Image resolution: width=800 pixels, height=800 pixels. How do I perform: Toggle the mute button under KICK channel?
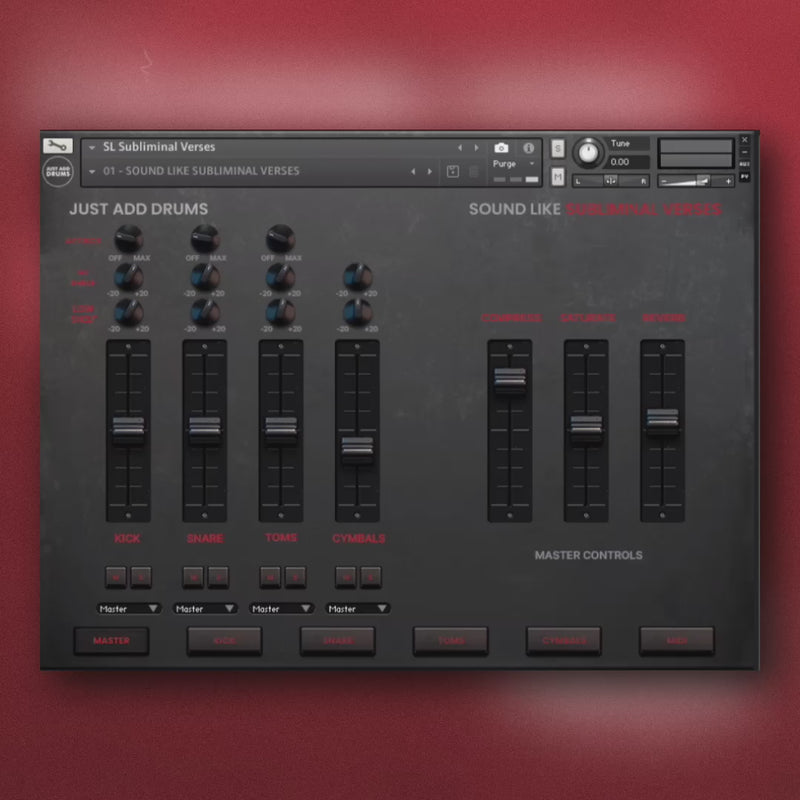(117, 576)
